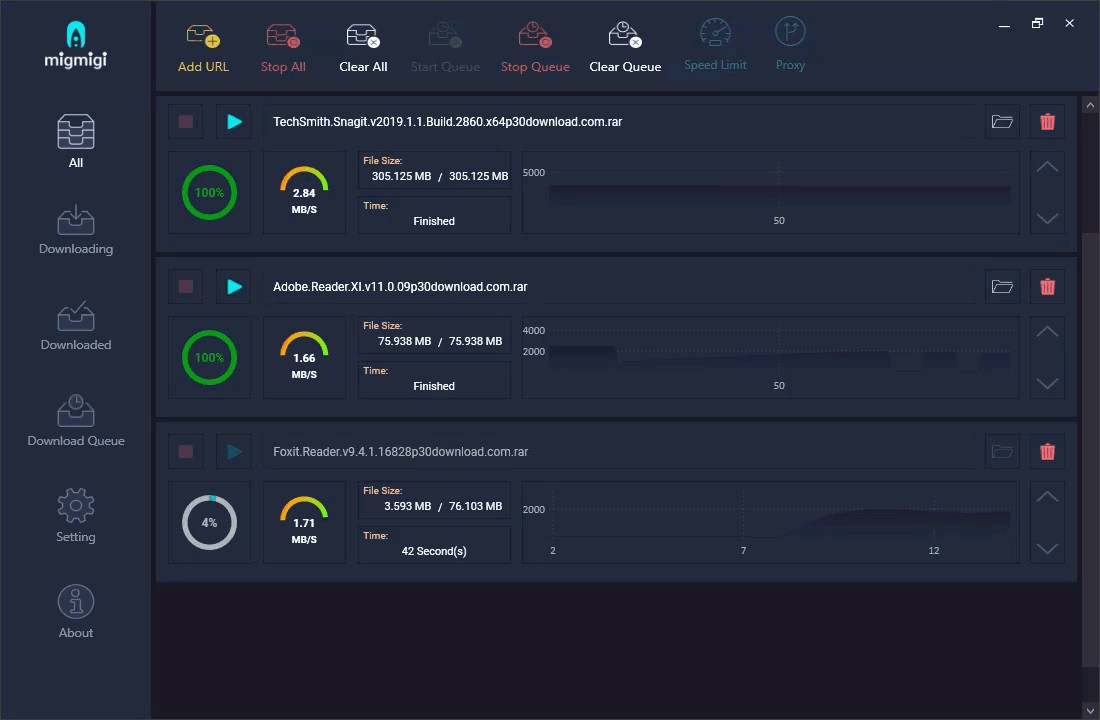Move Foxit Reader item down

[1047, 549]
